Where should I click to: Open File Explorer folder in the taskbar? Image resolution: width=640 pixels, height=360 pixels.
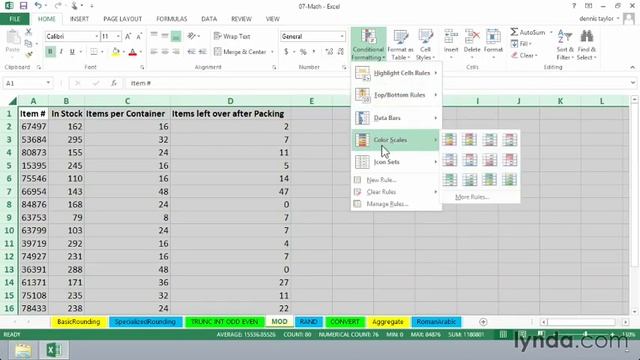(x=23, y=350)
